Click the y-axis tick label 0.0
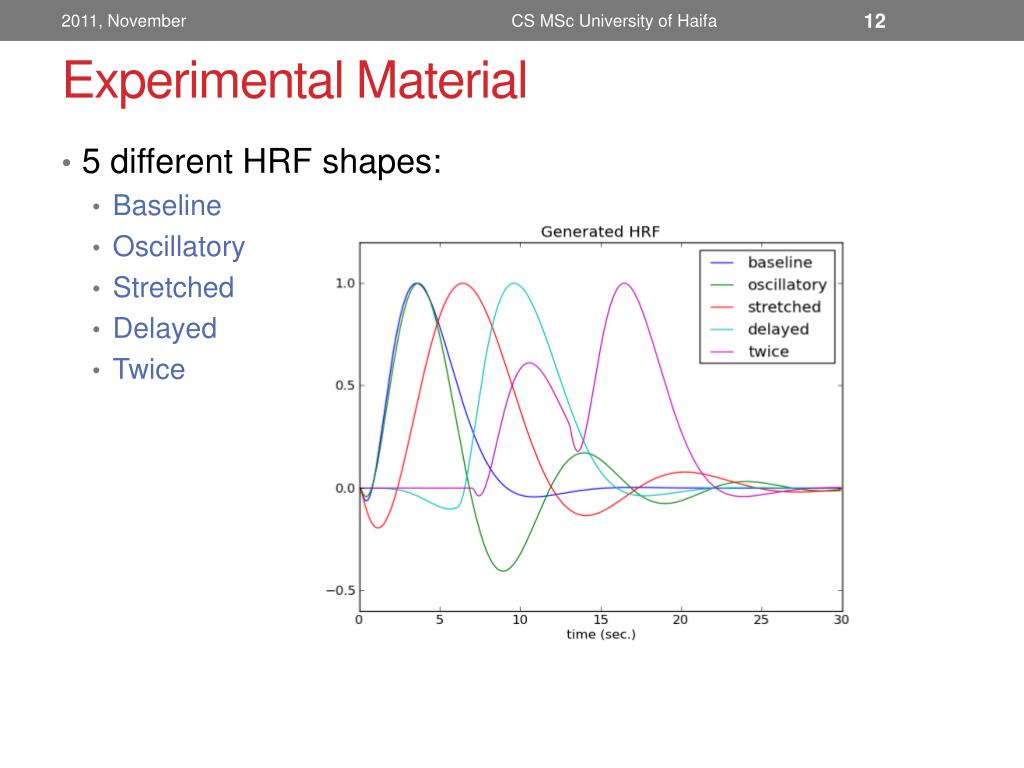 (345, 488)
